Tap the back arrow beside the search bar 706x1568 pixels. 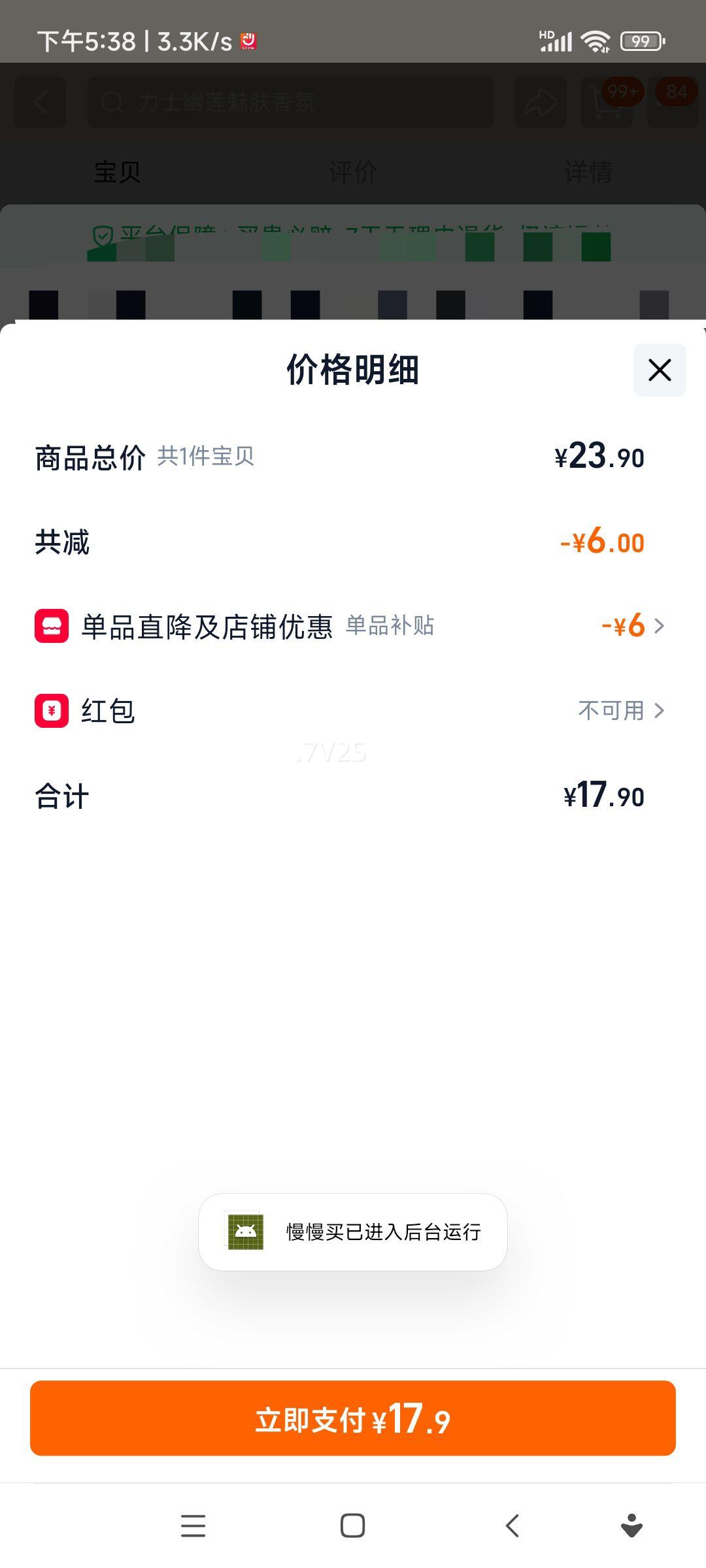click(41, 102)
